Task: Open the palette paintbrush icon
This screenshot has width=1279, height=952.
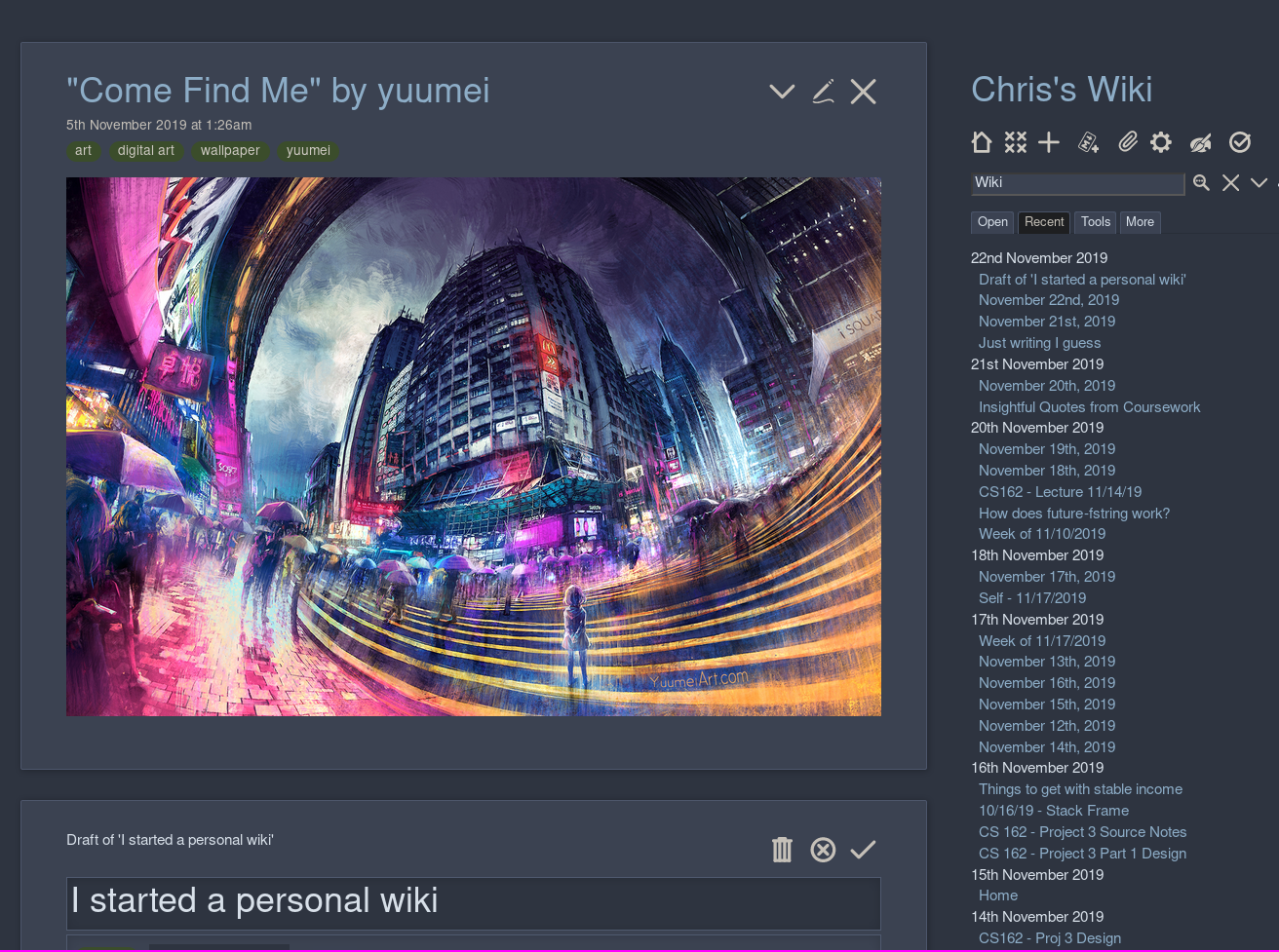Action: [1201, 142]
